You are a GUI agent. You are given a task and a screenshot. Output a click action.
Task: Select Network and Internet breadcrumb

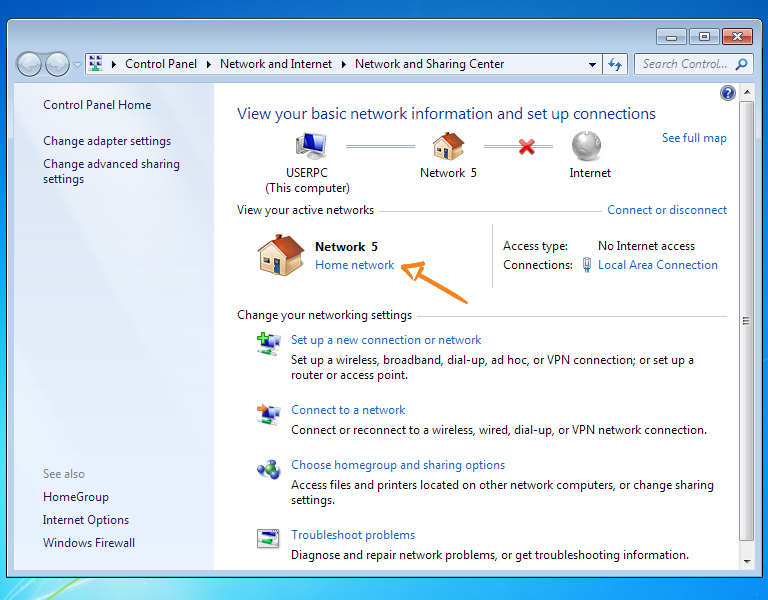click(x=275, y=64)
